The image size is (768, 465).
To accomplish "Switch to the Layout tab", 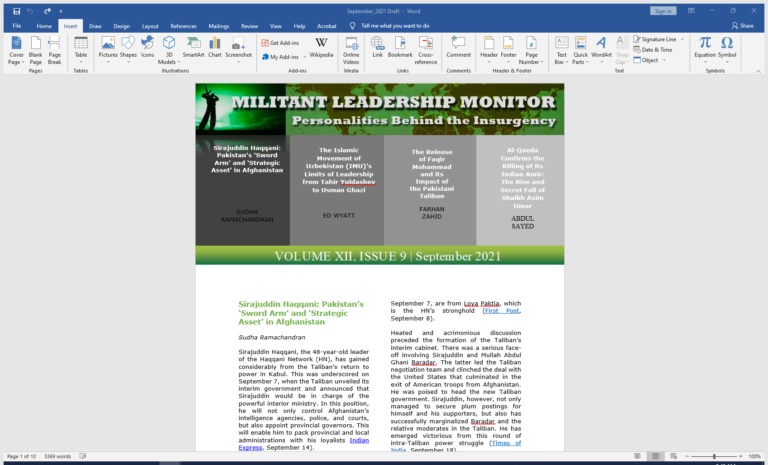I will [x=150, y=26].
